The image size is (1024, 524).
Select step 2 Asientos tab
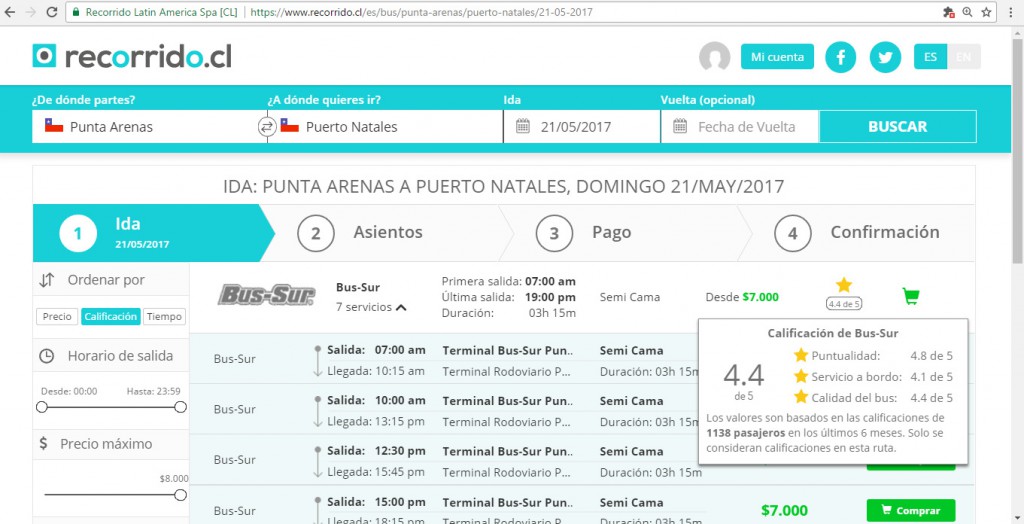[388, 233]
